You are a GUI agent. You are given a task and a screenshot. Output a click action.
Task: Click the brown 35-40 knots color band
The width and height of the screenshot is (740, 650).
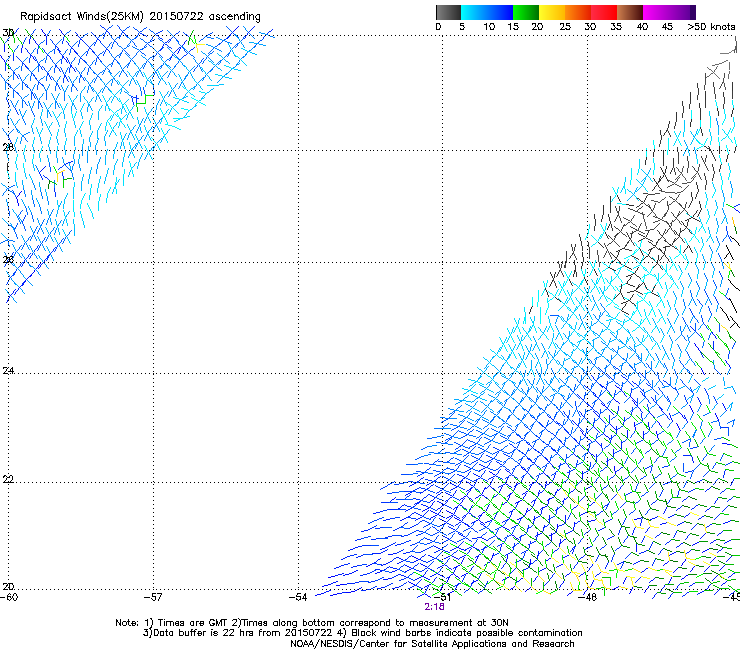[x=630, y=12]
